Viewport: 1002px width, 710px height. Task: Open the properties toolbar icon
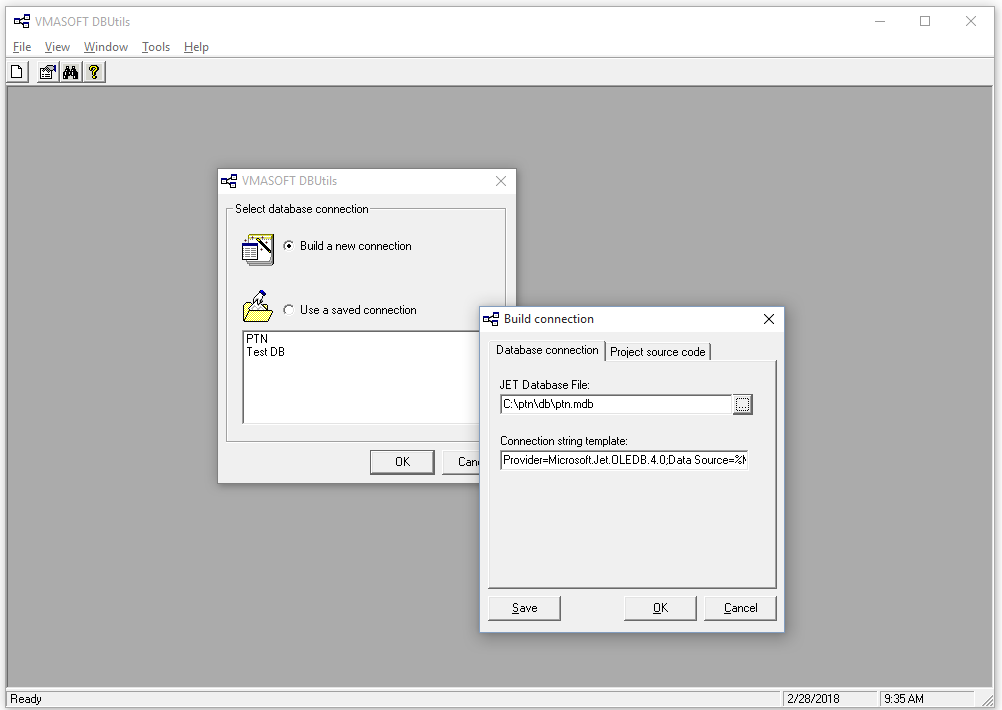(x=47, y=72)
